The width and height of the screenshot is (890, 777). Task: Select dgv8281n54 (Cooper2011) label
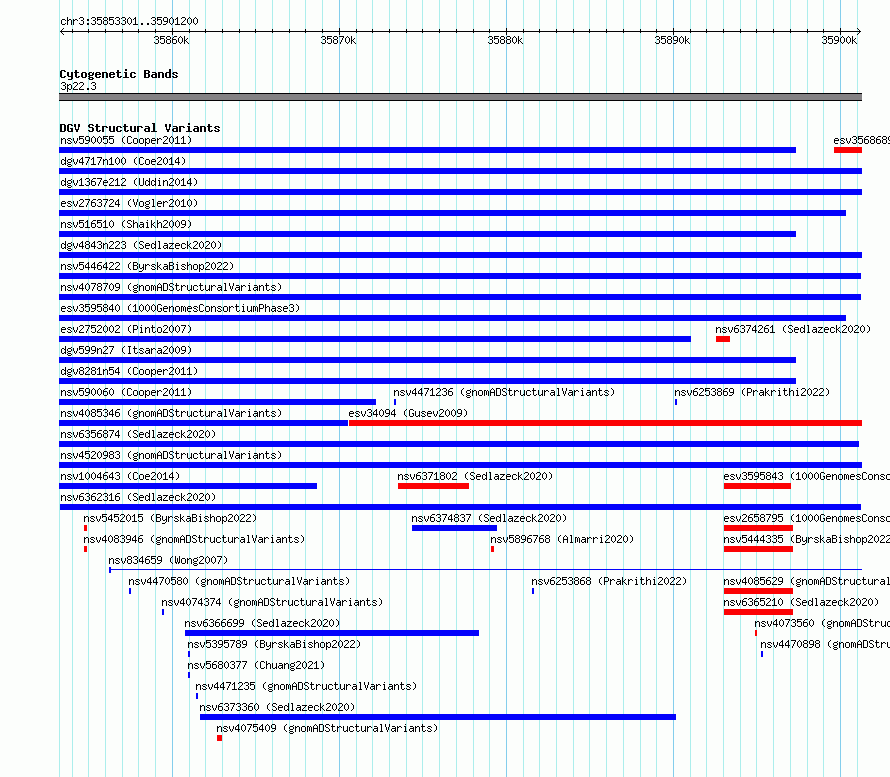coord(129,371)
